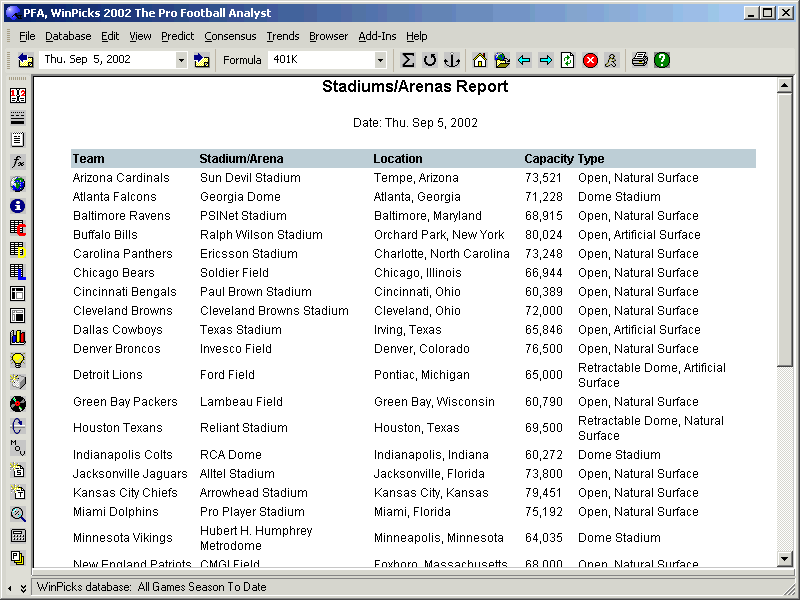Screen dimensions: 800x600
Task: Open the table with red C icon
Action: 18,228
